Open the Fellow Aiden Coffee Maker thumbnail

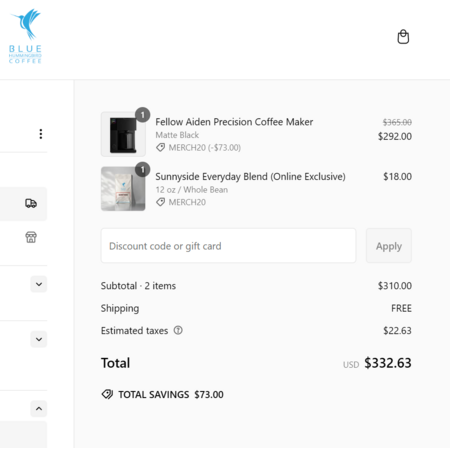(123, 134)
